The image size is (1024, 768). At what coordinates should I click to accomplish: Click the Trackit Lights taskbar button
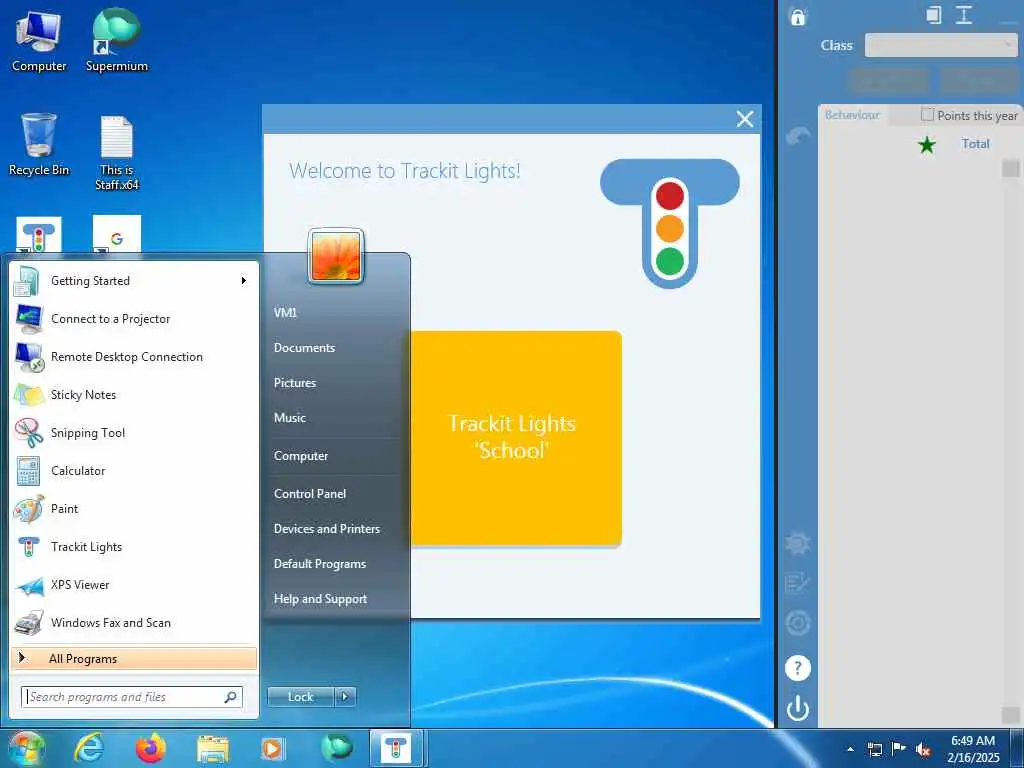(x=396, y=748)
